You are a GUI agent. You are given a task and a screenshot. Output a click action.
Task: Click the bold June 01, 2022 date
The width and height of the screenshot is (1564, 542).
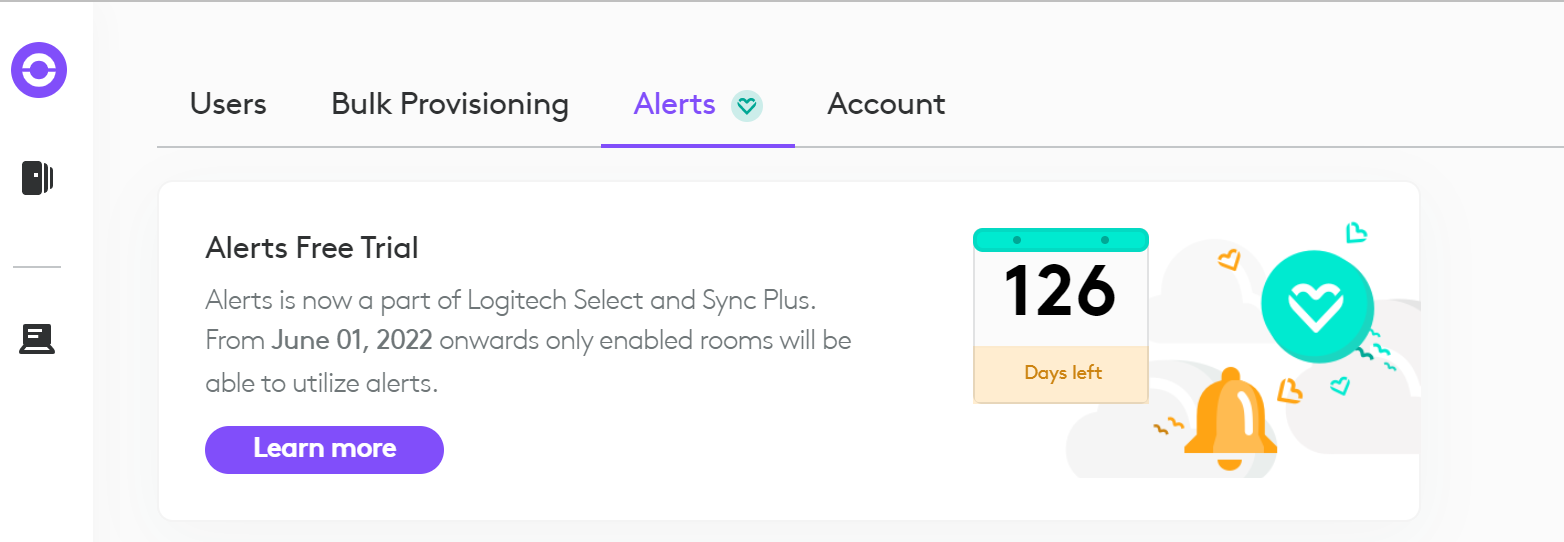(x=351, y=340)
